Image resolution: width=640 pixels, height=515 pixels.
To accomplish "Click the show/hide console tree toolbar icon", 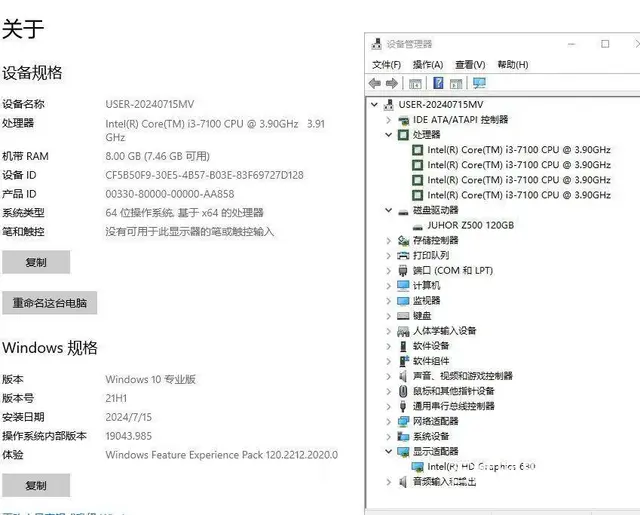I will [x=415, y=84].
